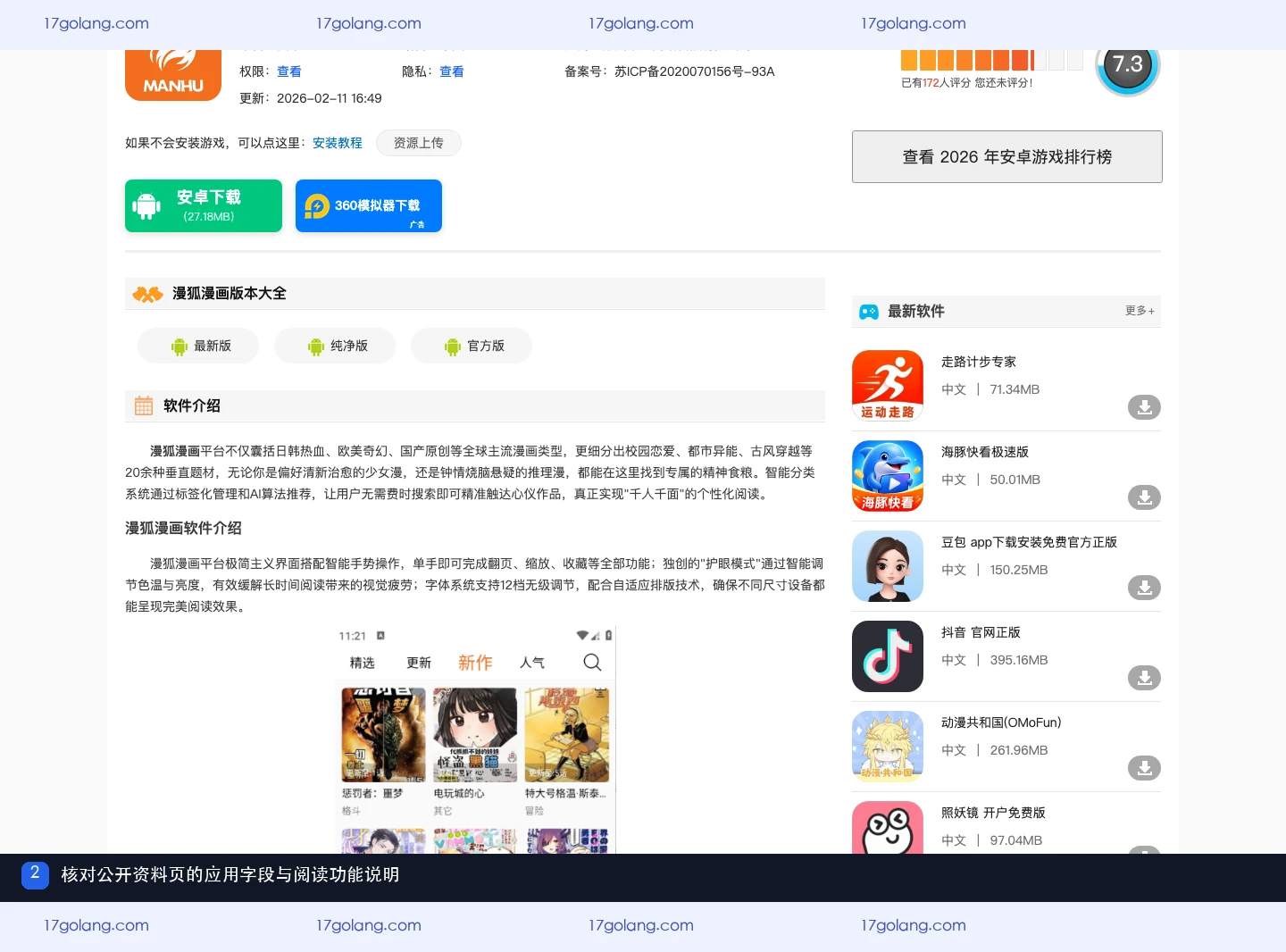Image resolution: width=1286 pixels, height=952 pixels.
Task: Choose the 纯净版 version button
Action: (x=335, y=346)
